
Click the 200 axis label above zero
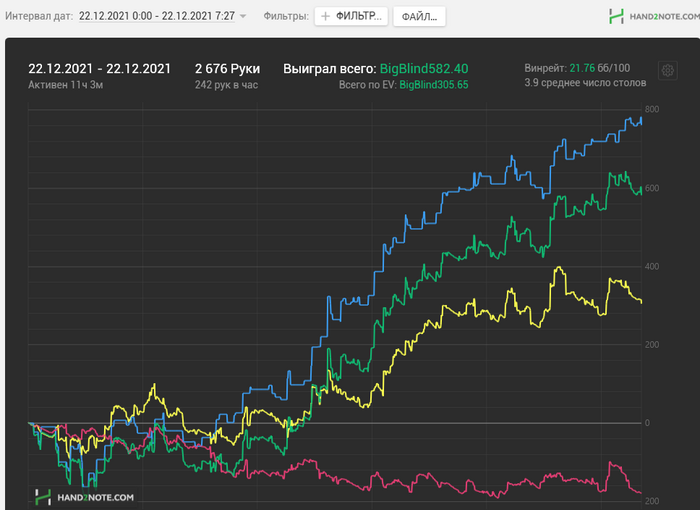652,344
